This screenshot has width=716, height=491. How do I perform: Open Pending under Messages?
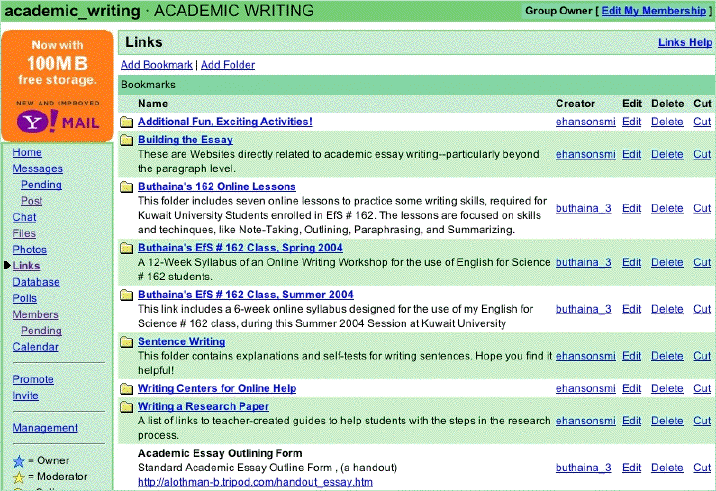click(x=41, y=185)
